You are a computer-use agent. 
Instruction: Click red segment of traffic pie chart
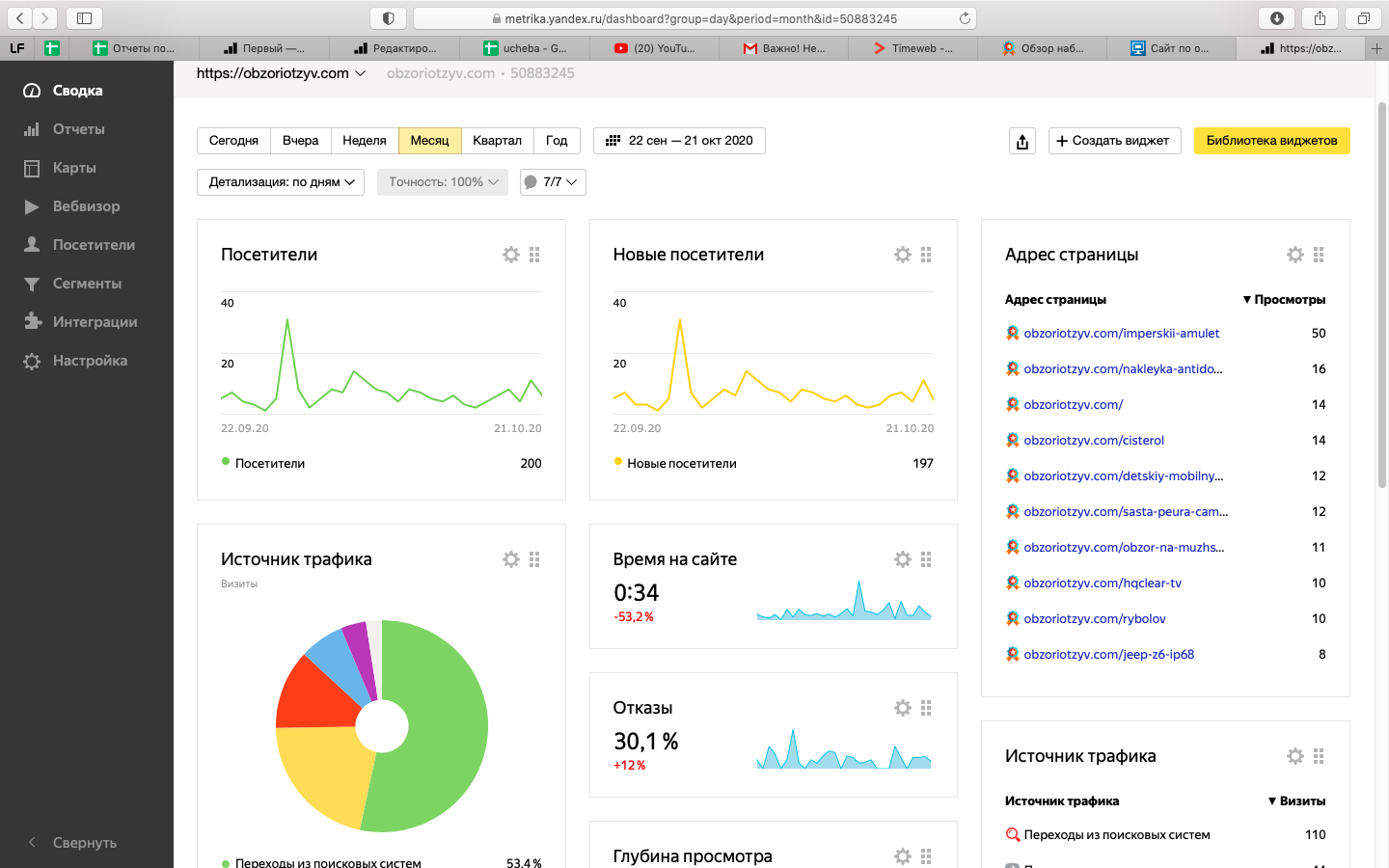click(x=313, y=696)
